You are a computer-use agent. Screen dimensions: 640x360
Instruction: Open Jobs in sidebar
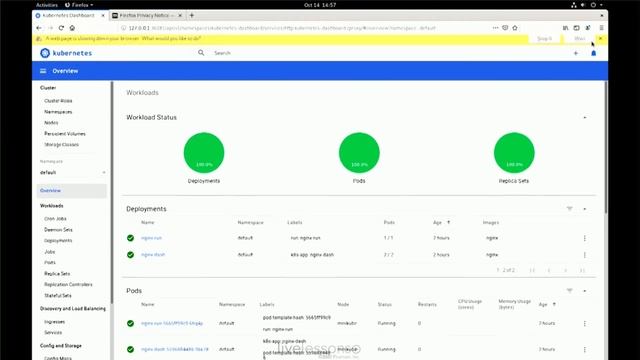pos(50,252)
